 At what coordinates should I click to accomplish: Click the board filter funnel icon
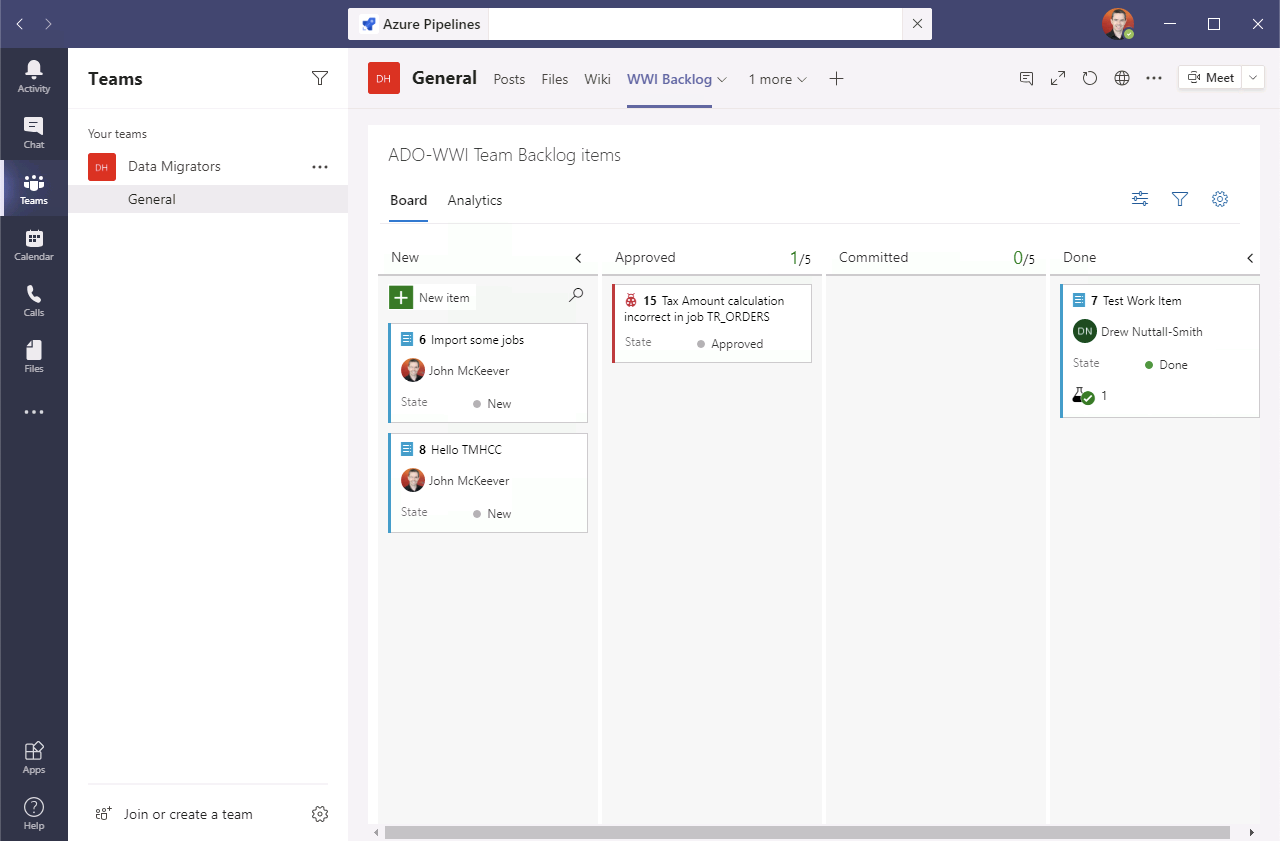click(x=1180, y=199)
